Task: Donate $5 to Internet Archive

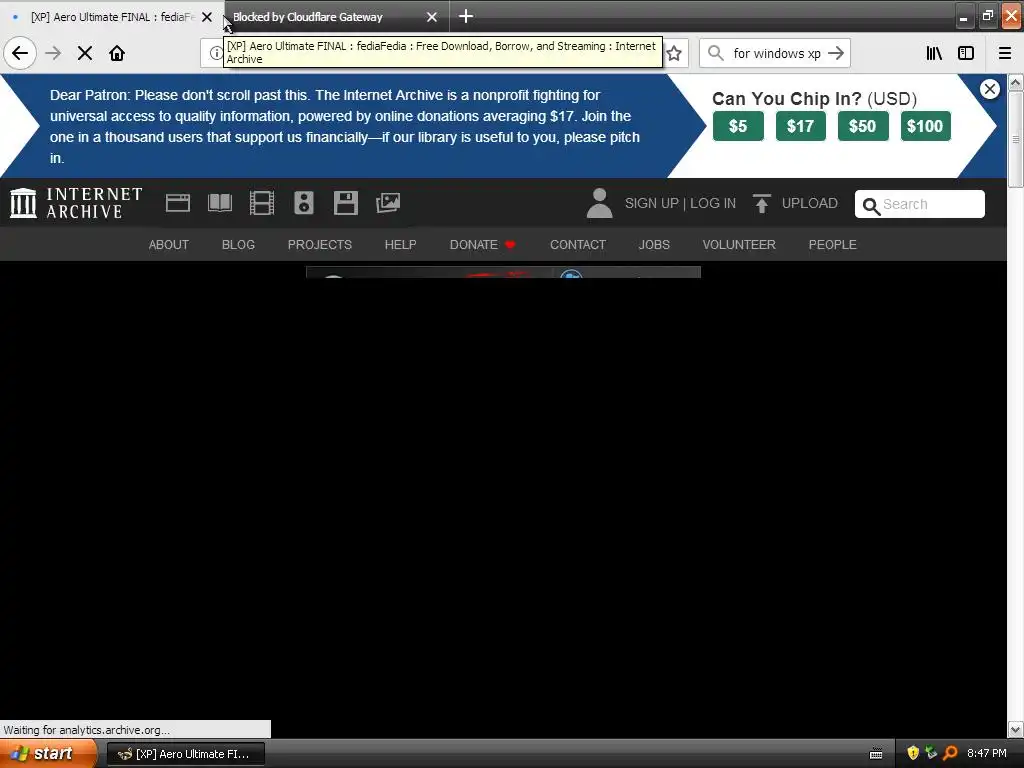Action: click(x=738, y=126)
